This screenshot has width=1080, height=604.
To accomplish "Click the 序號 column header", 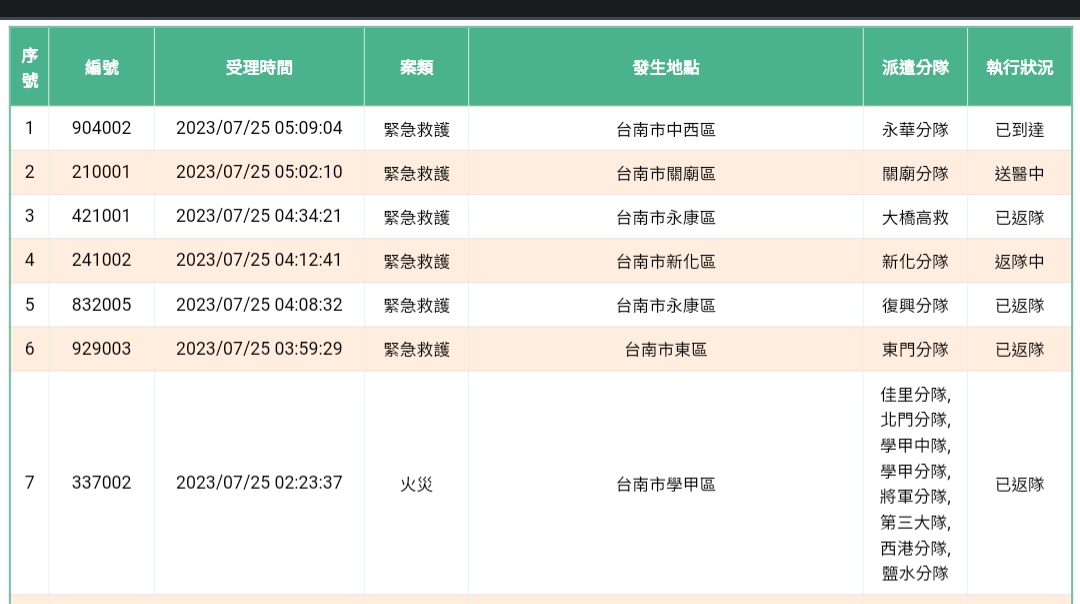I will tap(30, 68).
